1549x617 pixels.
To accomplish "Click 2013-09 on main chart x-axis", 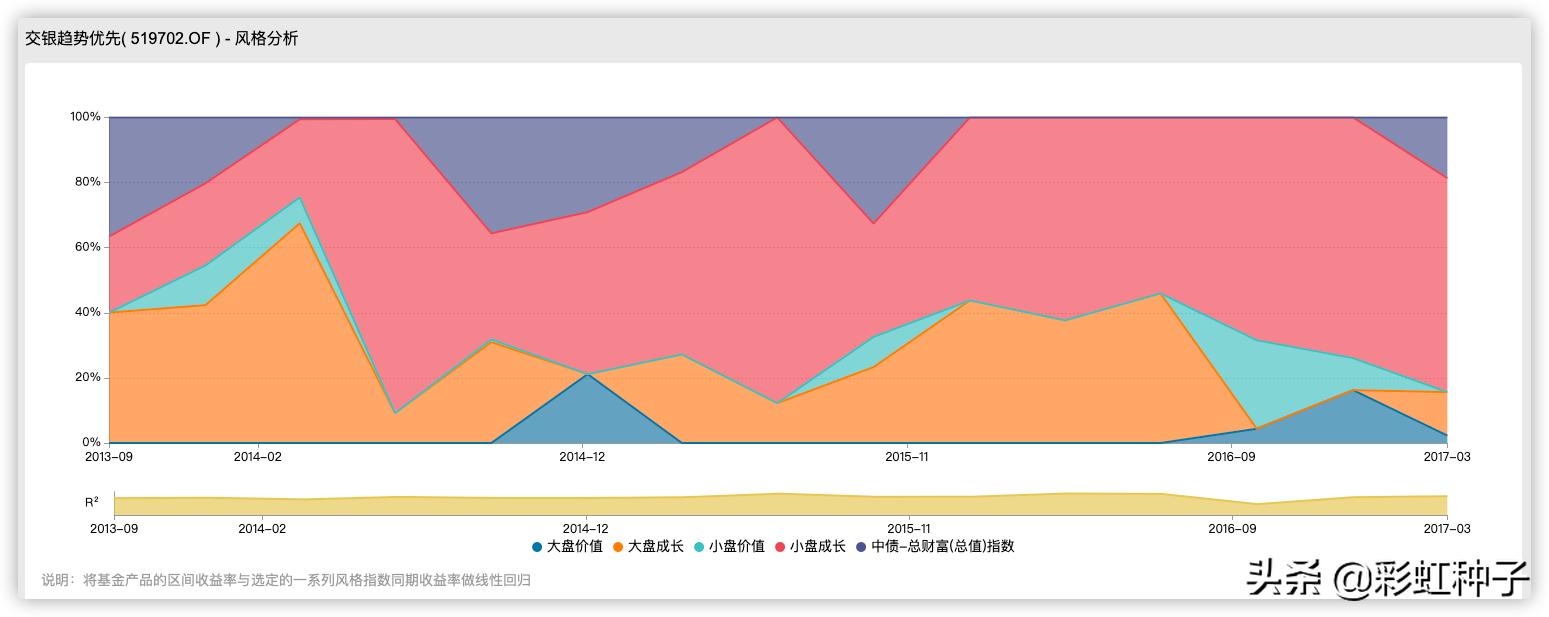I will pos(109,457).
